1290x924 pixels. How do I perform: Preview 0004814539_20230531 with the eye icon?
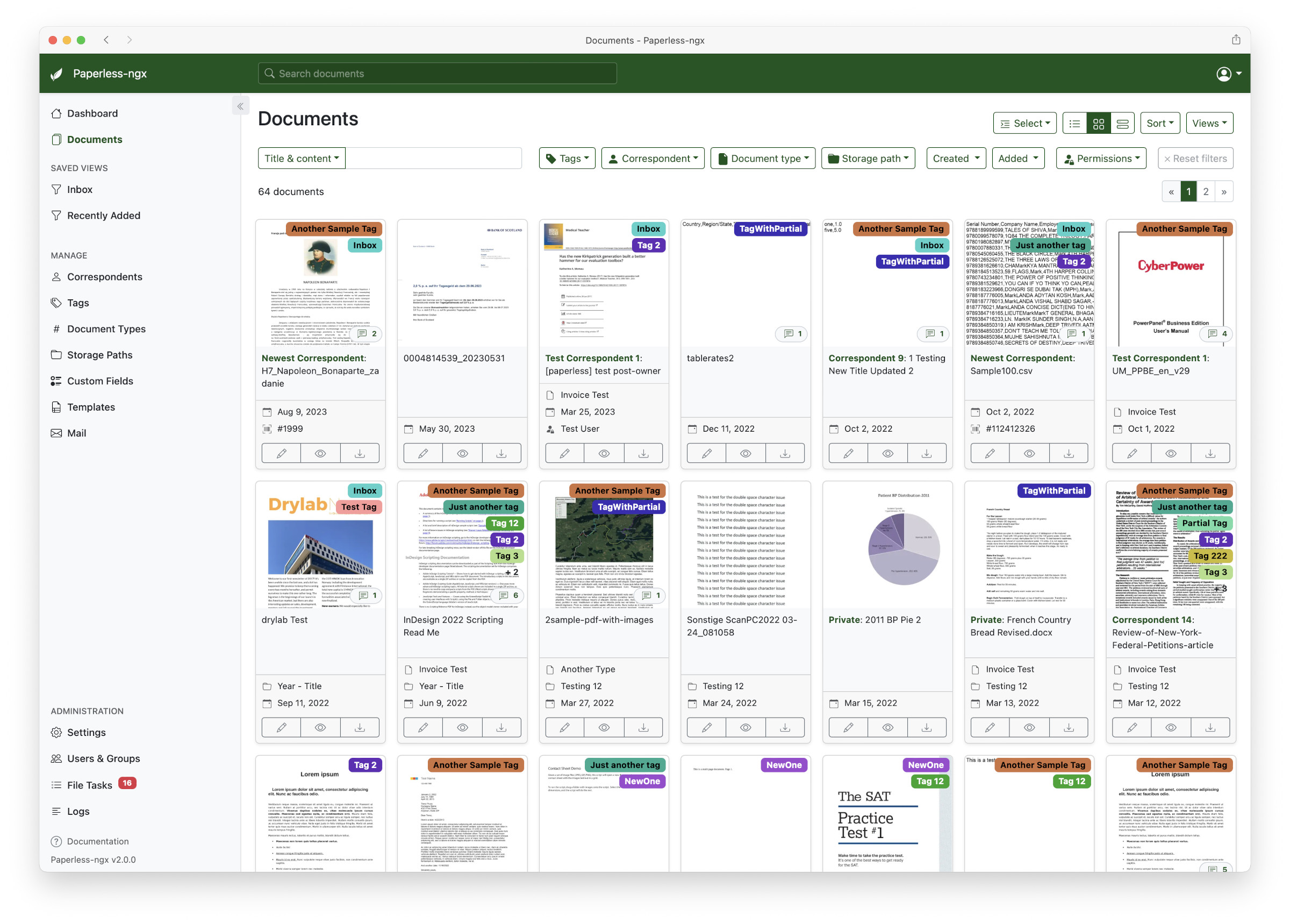[x=462, y=454]
